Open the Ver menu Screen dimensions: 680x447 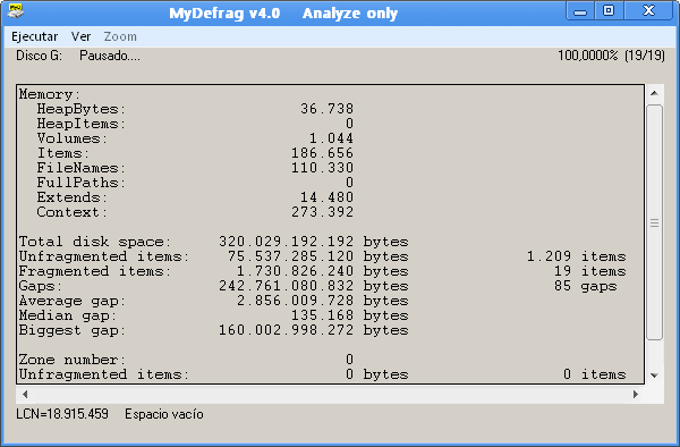[x=81, y=37]
